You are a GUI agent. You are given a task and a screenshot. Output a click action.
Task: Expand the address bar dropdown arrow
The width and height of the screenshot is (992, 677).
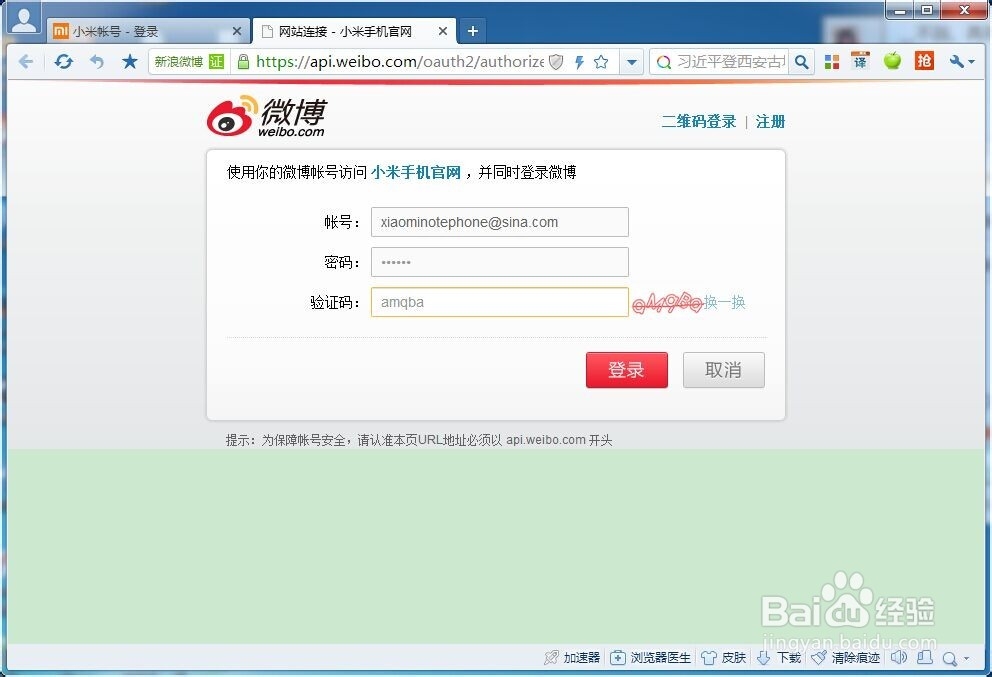coord(632,61)
